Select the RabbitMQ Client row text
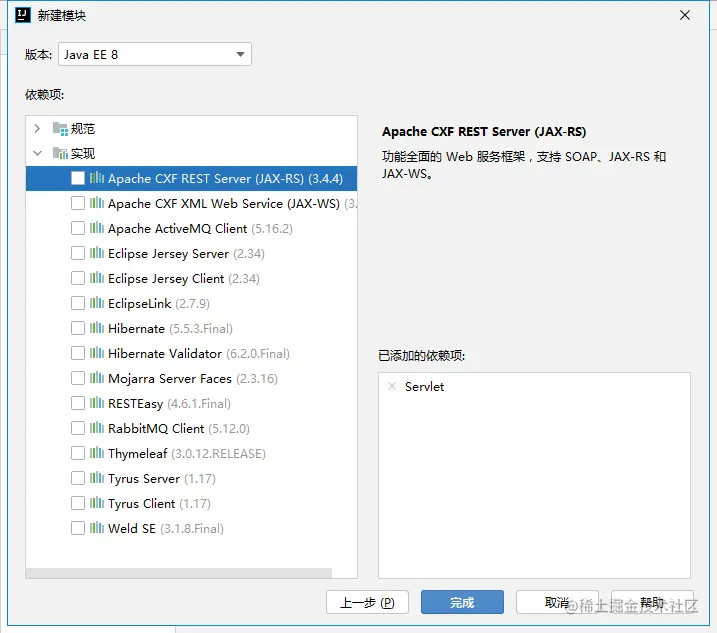Viewport: 717px width, 633px height. tap(179, 429)
